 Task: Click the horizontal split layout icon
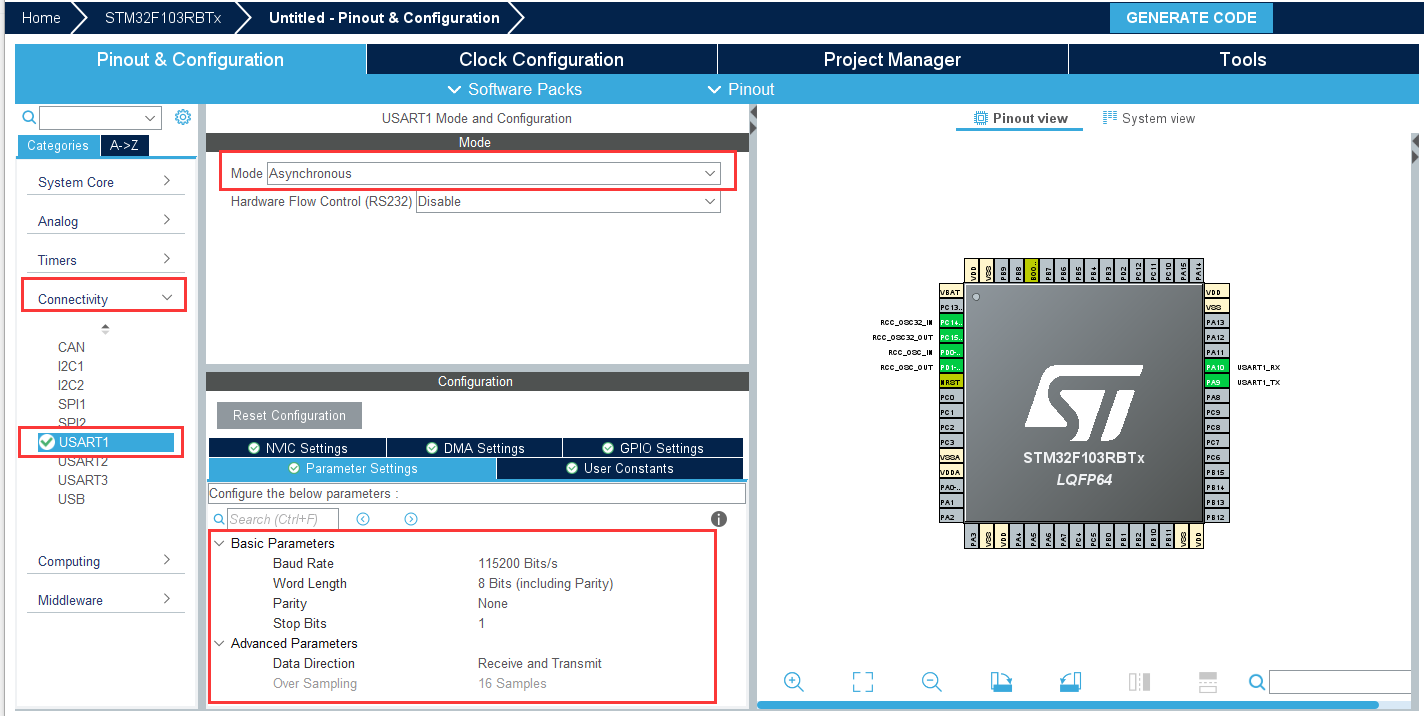tap(1208, 682)
